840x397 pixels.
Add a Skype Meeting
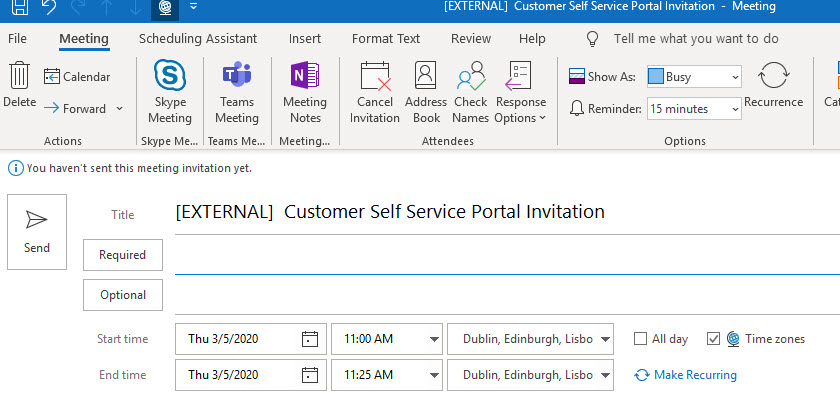[x=170, y=92]
